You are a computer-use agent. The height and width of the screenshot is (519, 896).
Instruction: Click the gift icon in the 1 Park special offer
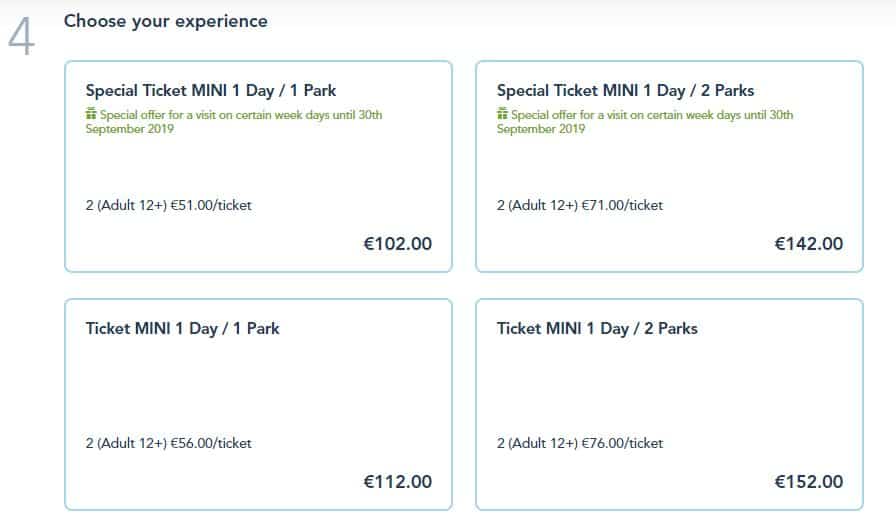[x=91, y=114]
